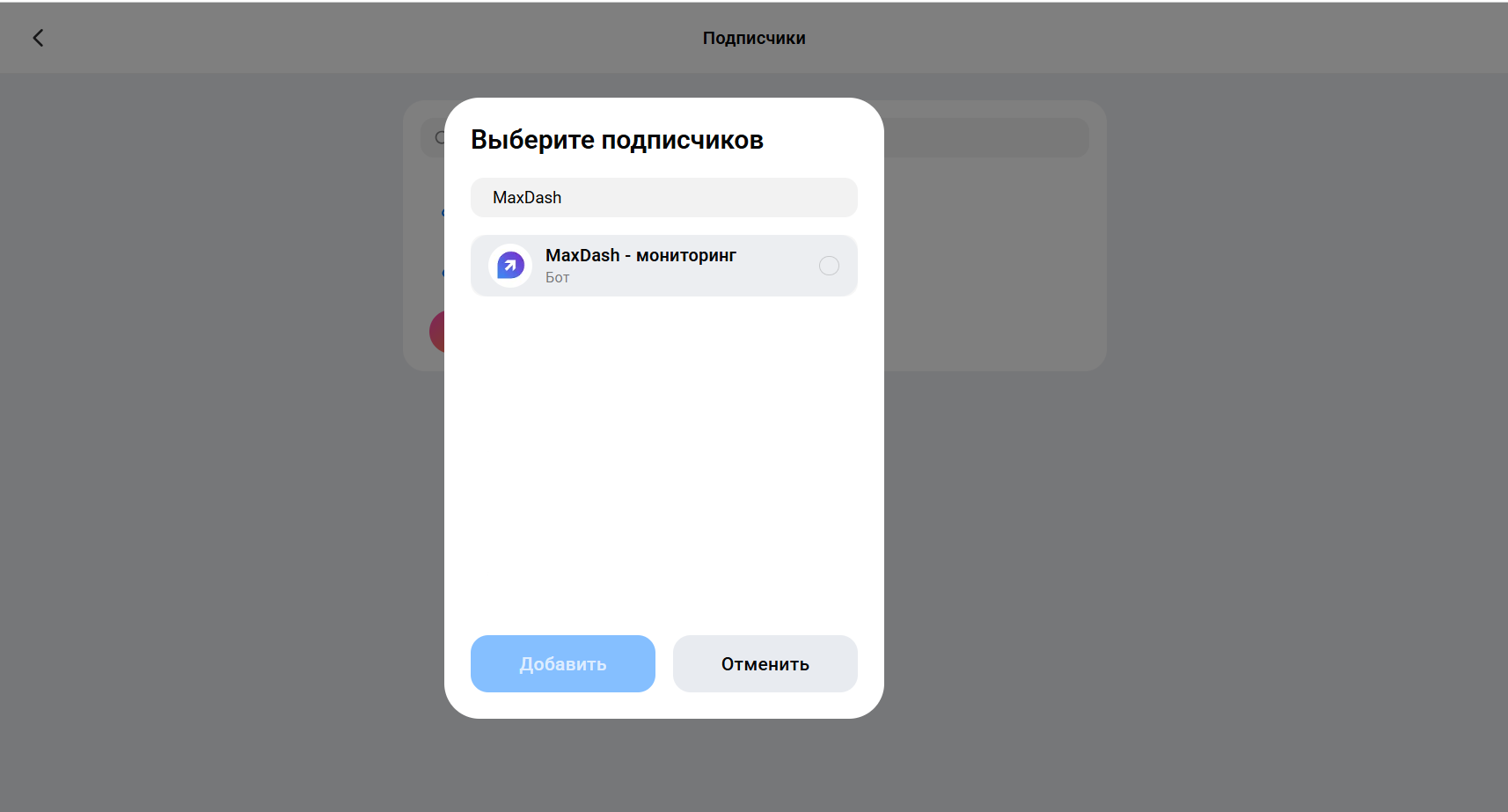This screenshot has height=812, width=1508.
Task: Click the Добавить button
Action: (x=563, y=664)
